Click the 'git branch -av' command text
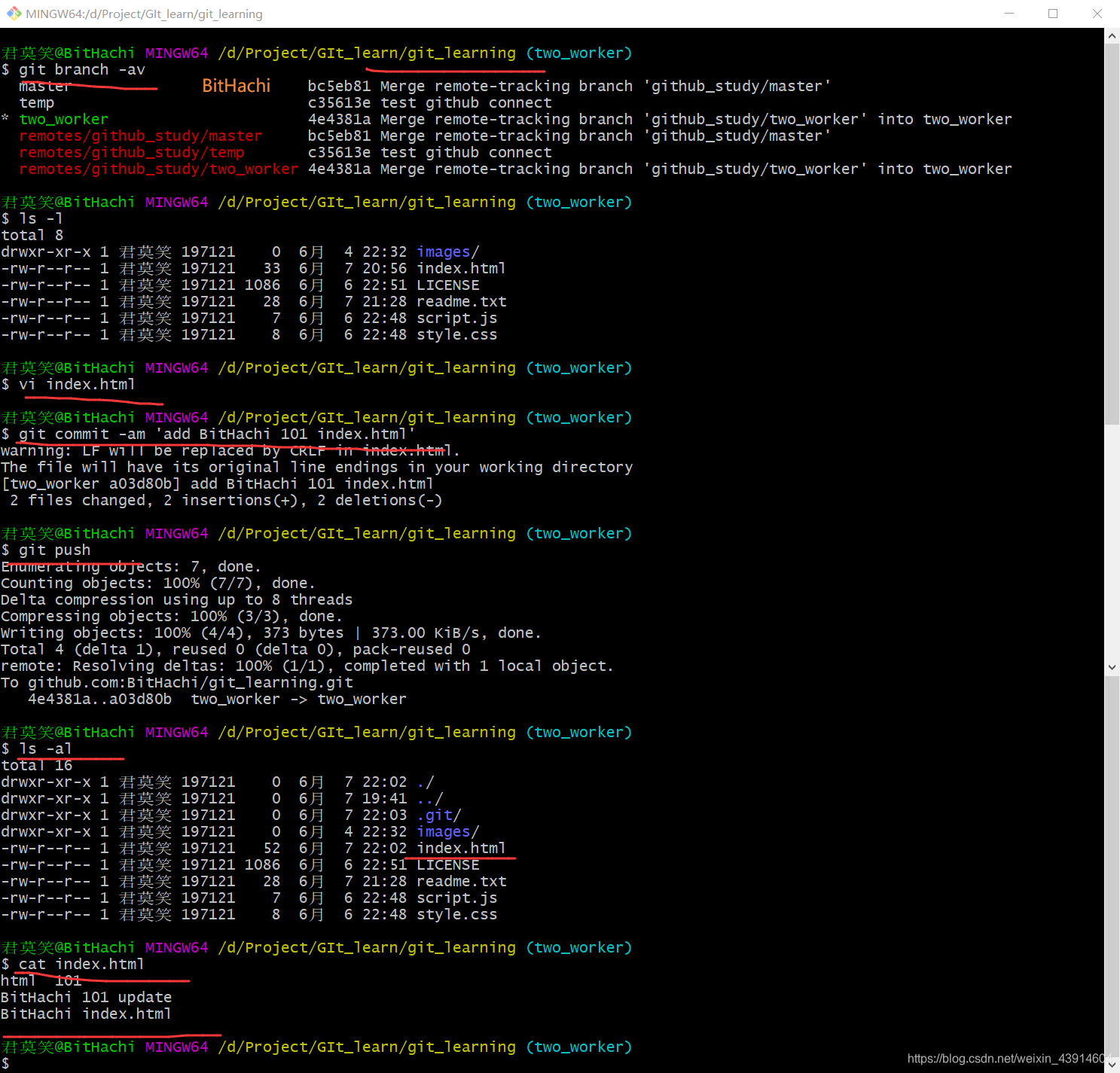The image size is (1120, 1073). click(82, 70)
